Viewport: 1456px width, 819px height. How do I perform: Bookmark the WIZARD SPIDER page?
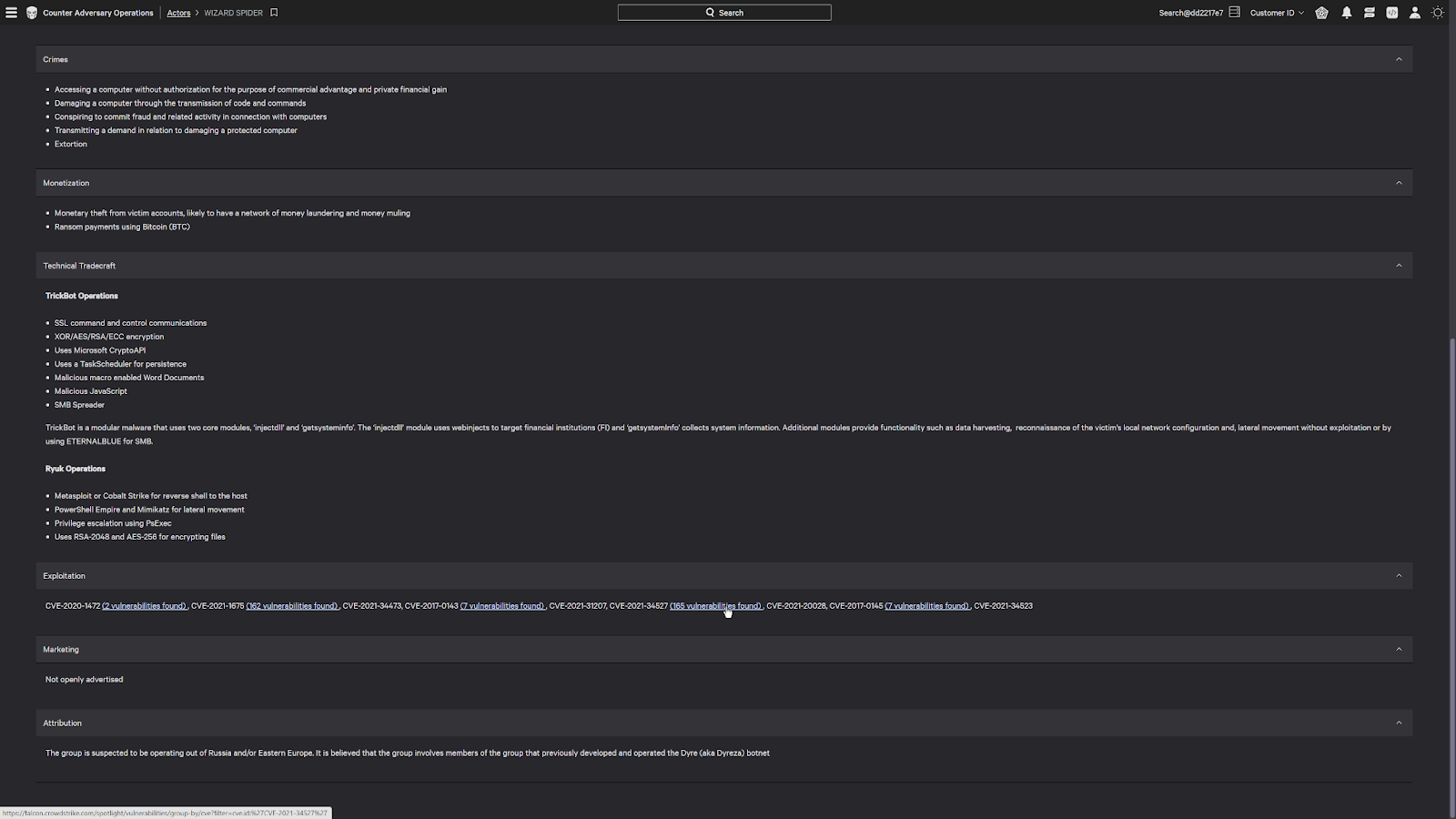click(x=274, y=13)
